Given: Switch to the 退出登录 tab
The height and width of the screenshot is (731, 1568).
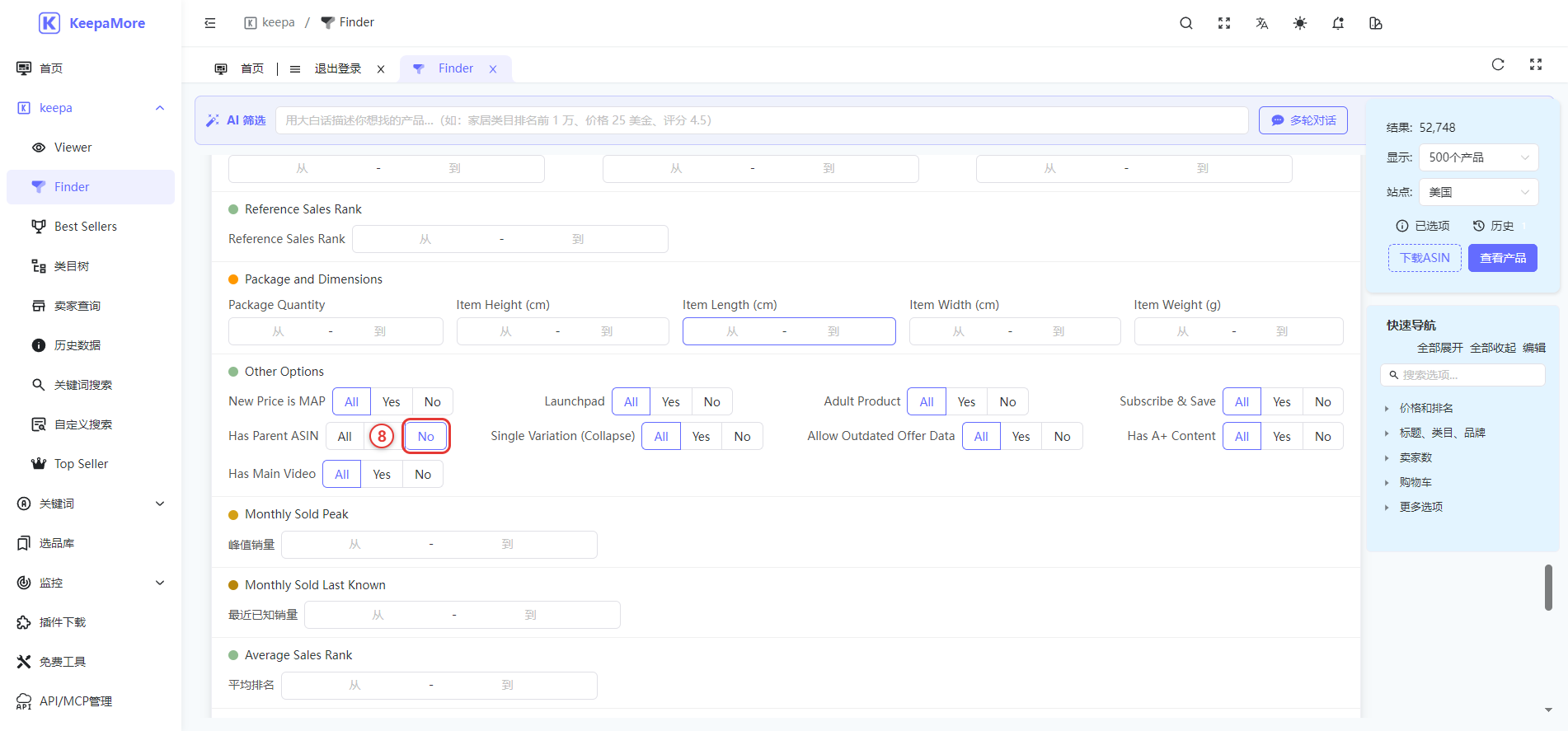Looking at the screenshot, I should (x=338, y=68).
